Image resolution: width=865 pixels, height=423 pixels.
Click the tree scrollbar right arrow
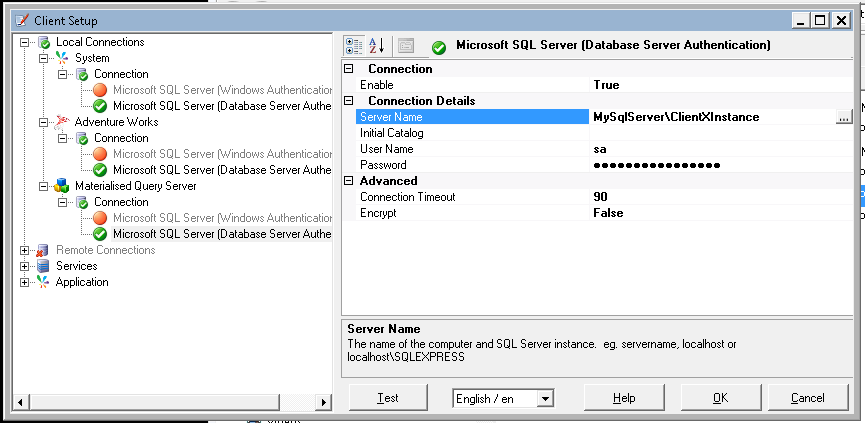pyautogui.click(x=324, y=403)
